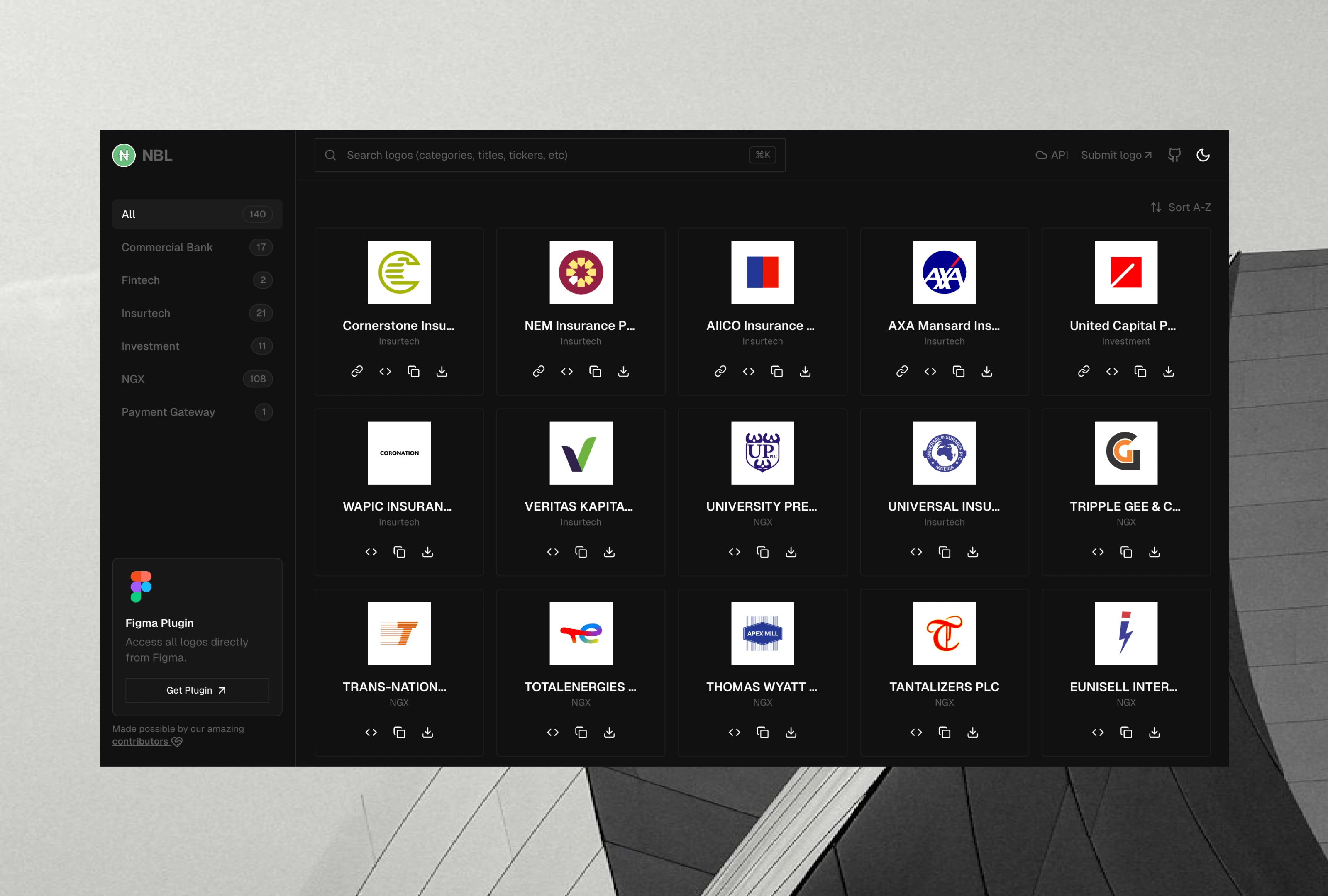
Task: Click the TotalEnergies logo thumbnail
Action: point(581,633)
